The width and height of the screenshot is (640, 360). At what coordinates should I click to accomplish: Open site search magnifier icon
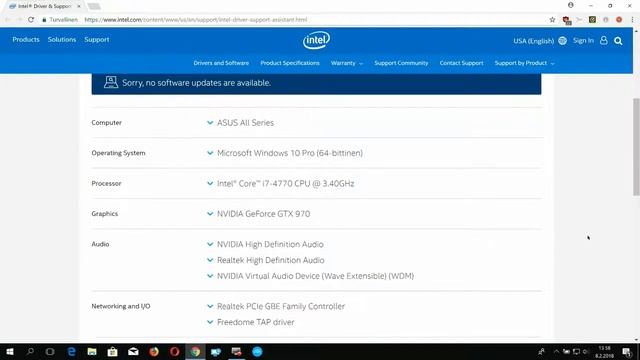[x=618, y=40]
